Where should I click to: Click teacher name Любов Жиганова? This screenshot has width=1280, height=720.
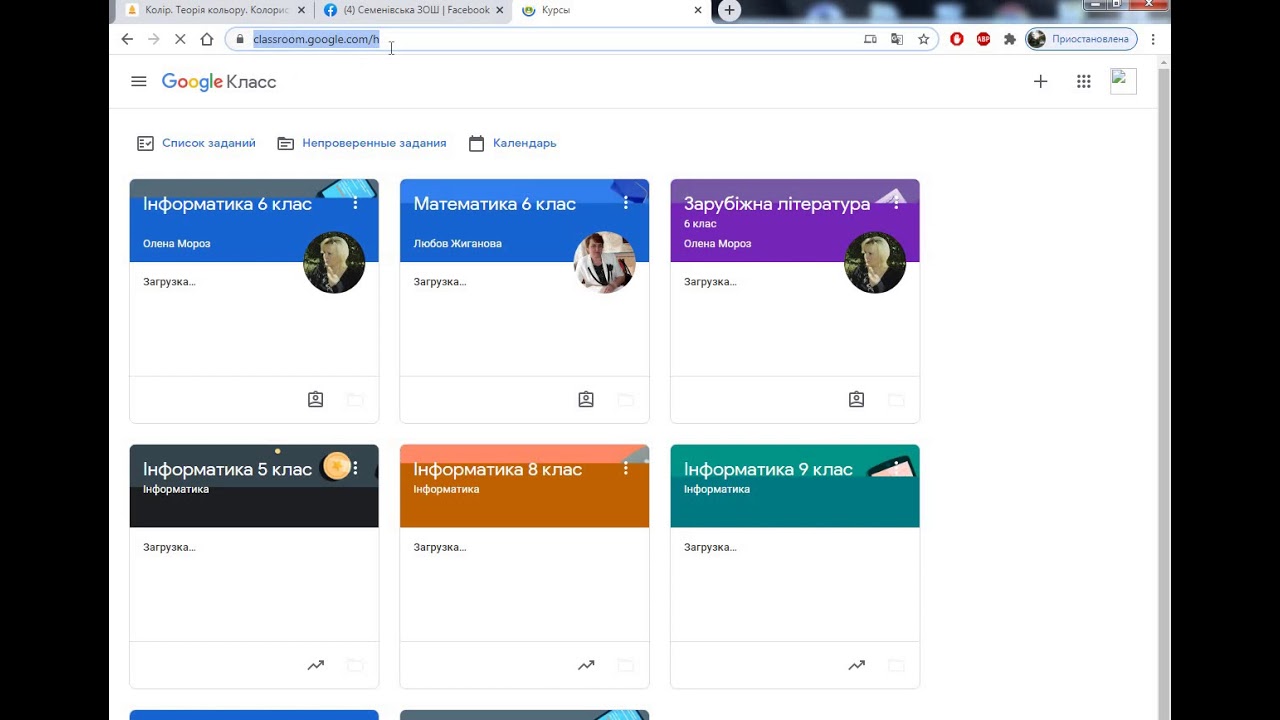457,243
